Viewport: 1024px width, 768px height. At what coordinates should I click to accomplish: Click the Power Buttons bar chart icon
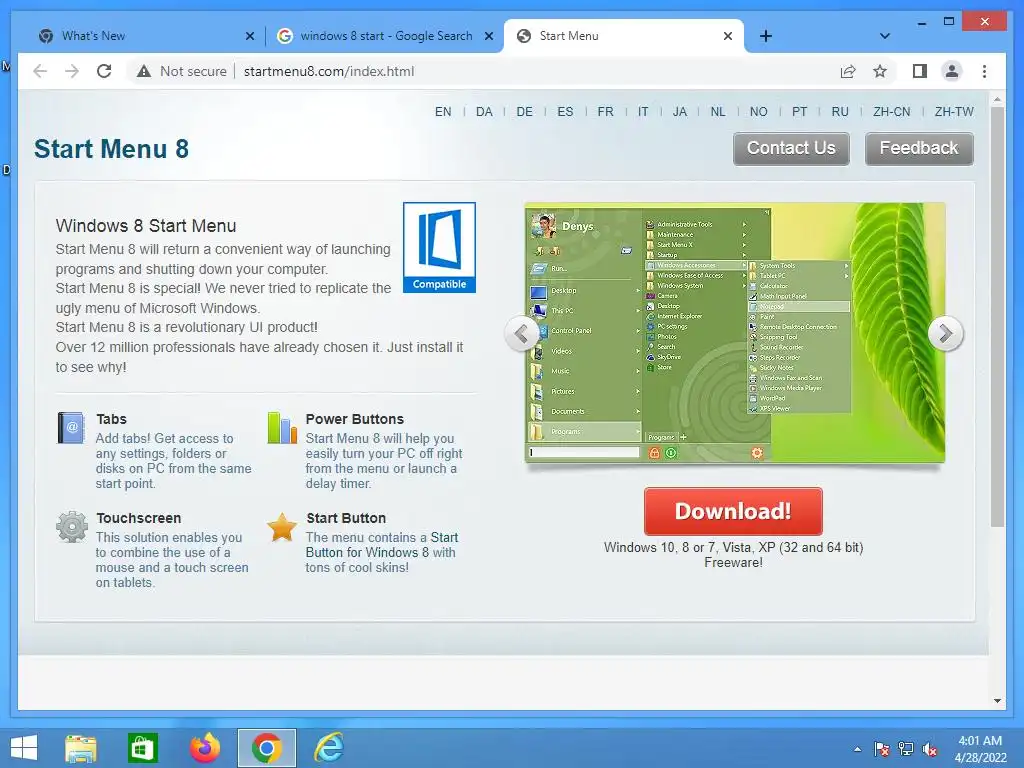tap(282, 428)
